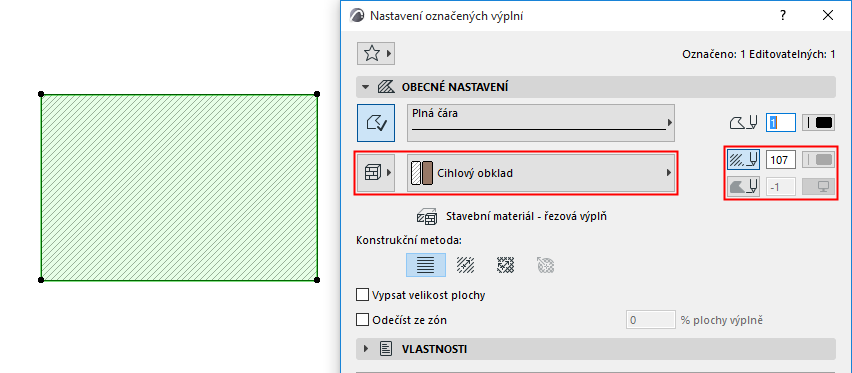Enable Odečíst ze zón checkbox
The height and width of the screenshot is (373, 852).
click(x=362, y=320)
